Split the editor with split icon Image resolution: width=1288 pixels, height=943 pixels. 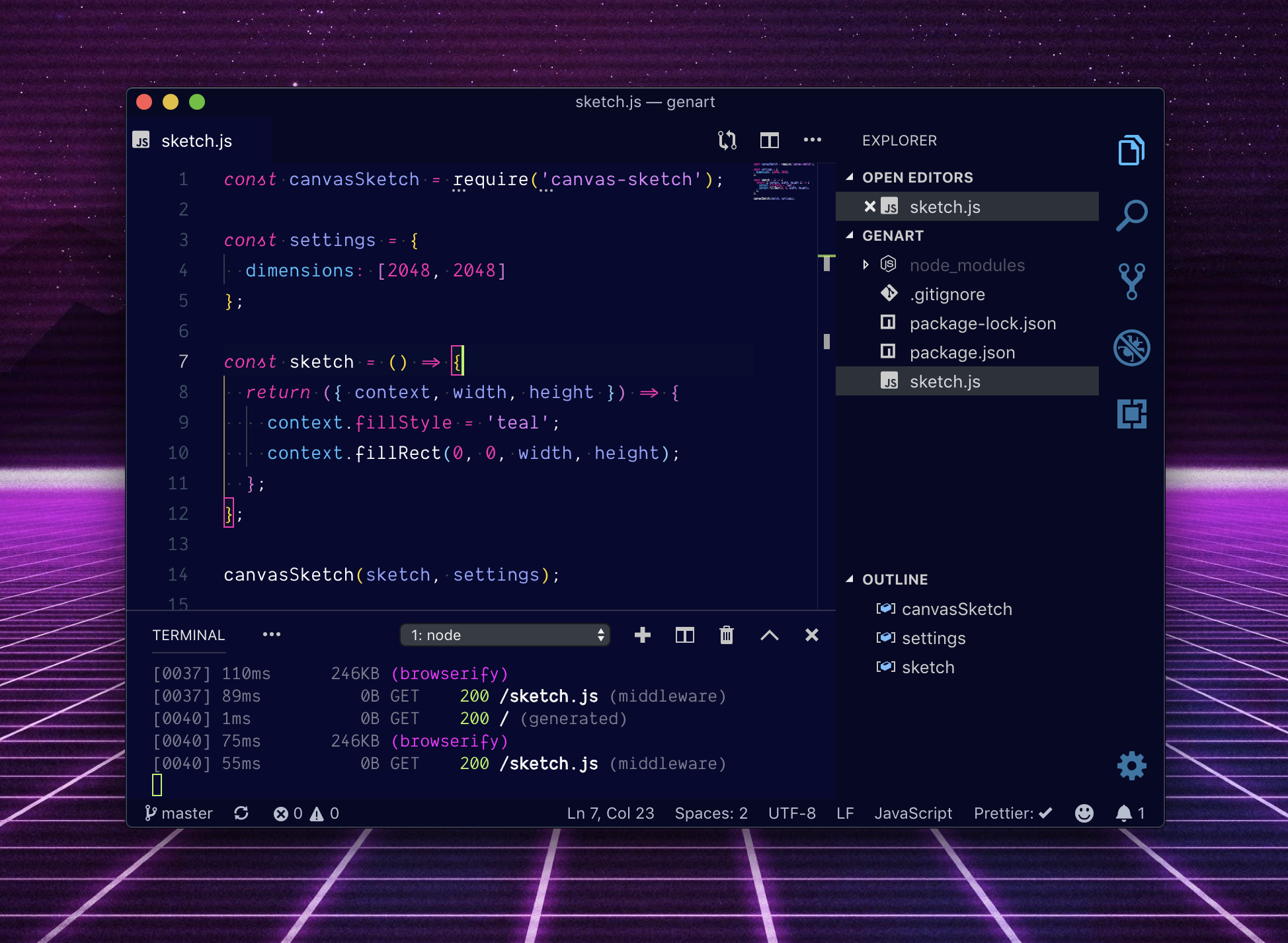click(x=769, y=140)
